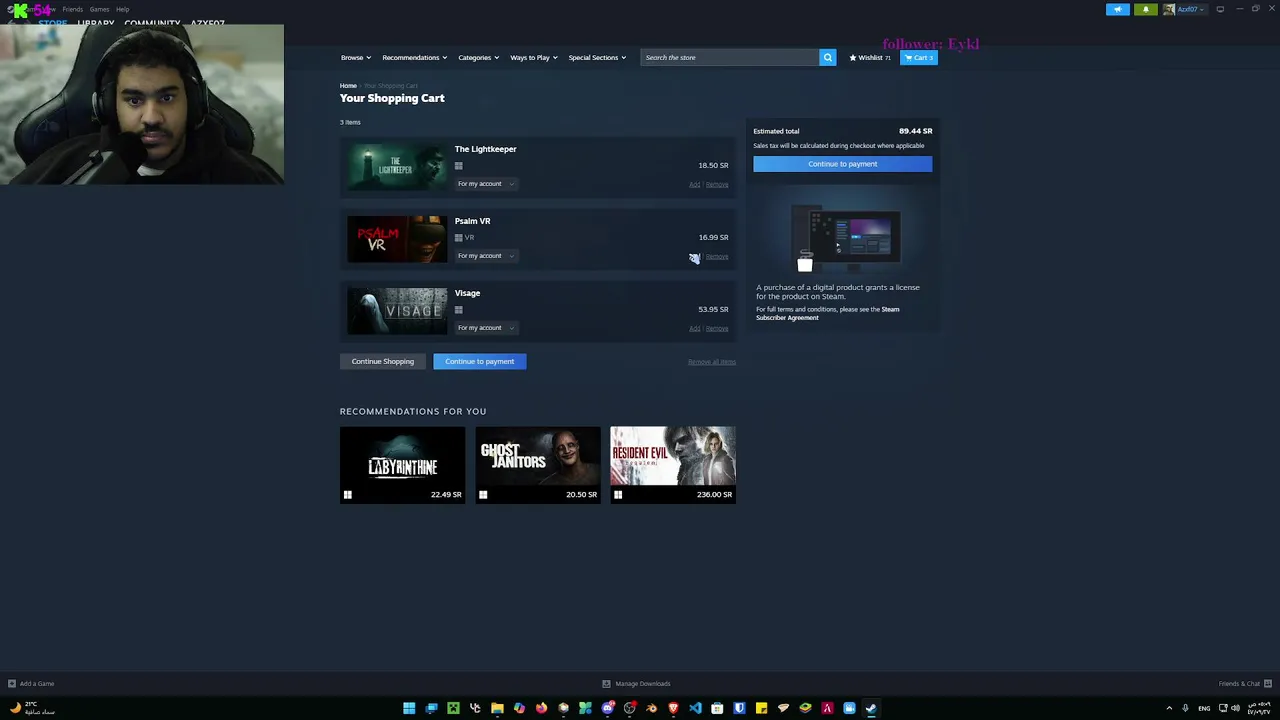Image resolution: width=1280 pixels, height=720 pixels.
Task: Open the Wishlist button
Action: tap(870, 57)
